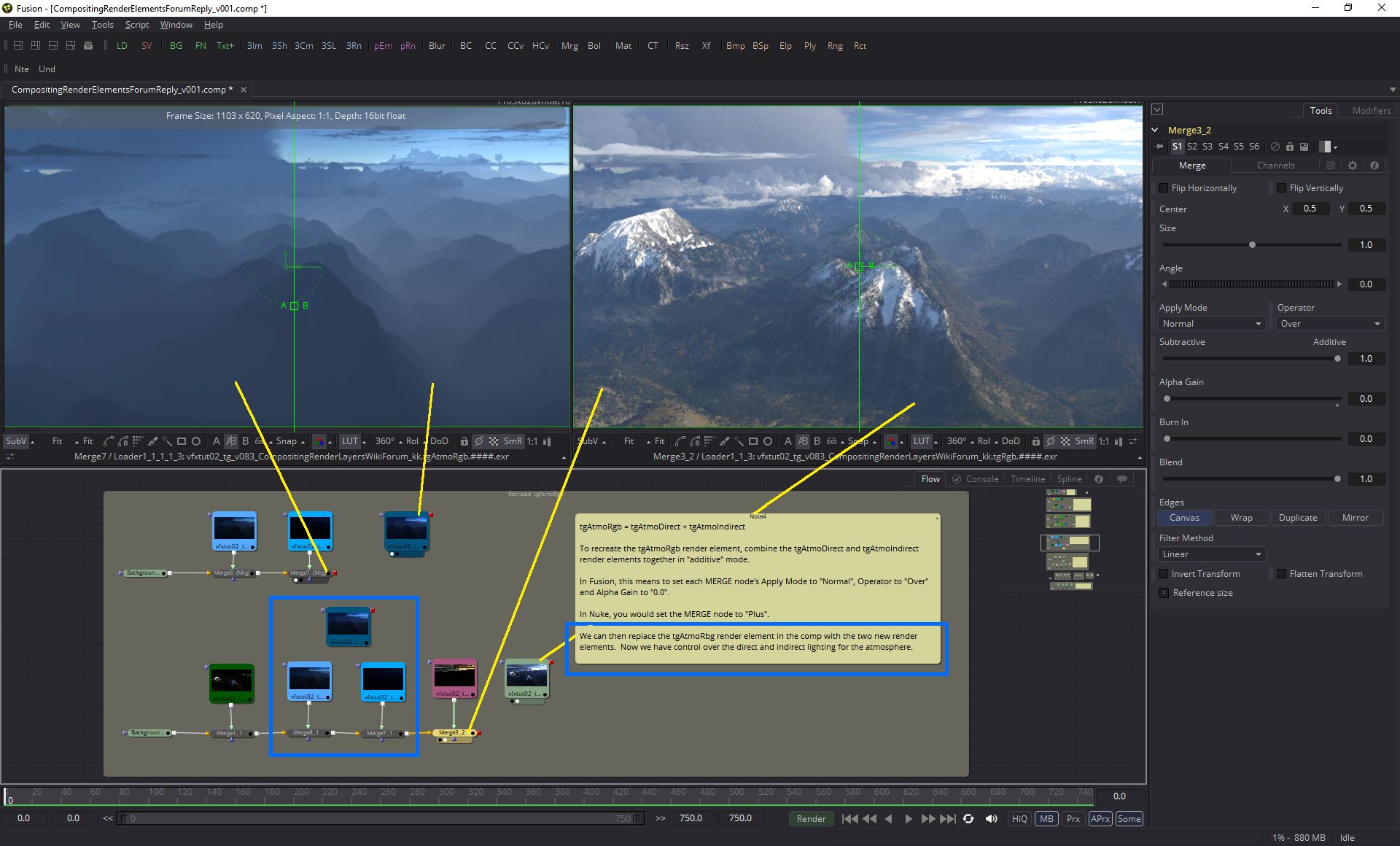The width and height of the screenshot is (1400, 846).
Task: Open Filter Method Linear dropdown
Action: pos(1211,554)
